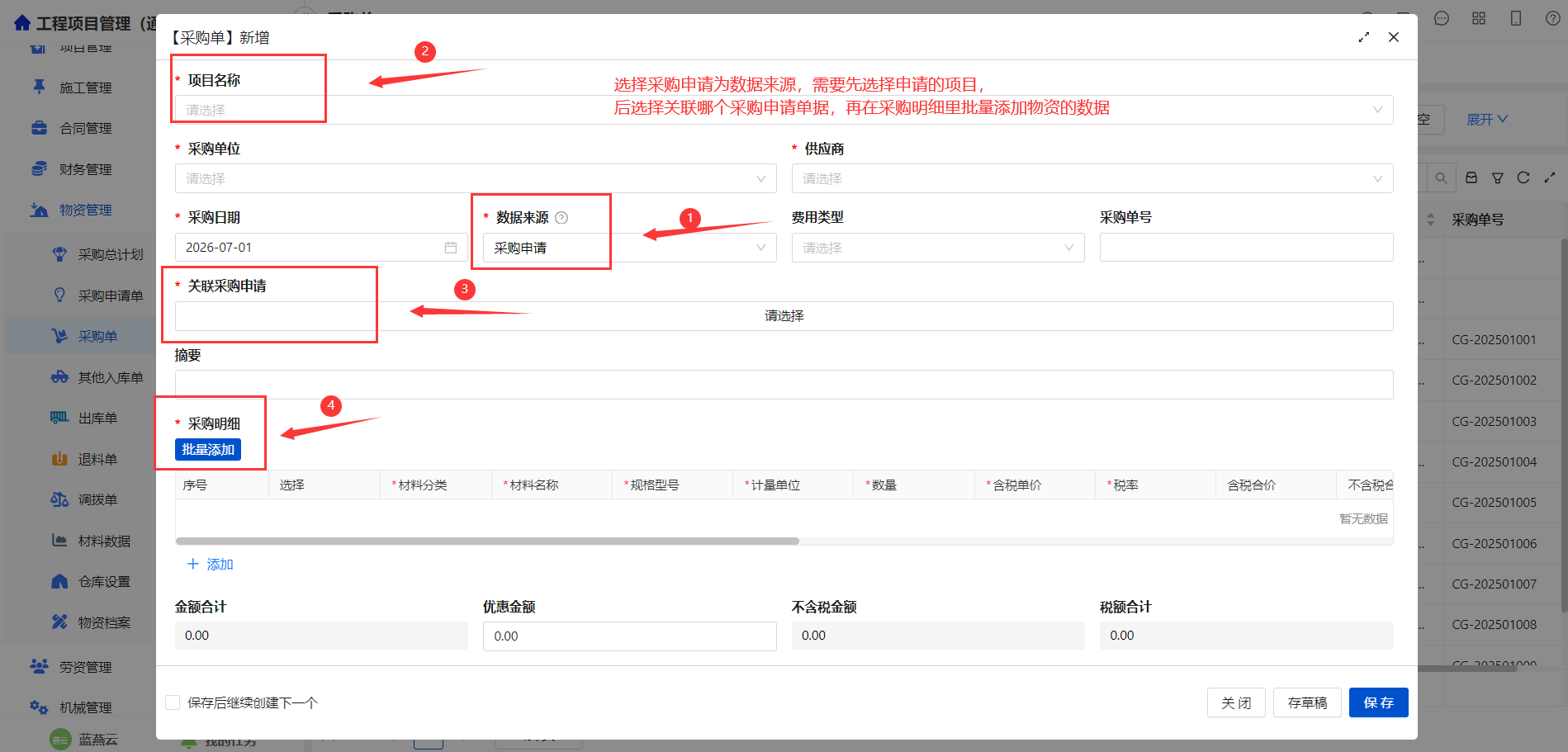Click the 保存 button
This screenshot has width=1568, height=752.
(x=1378, y=702)
